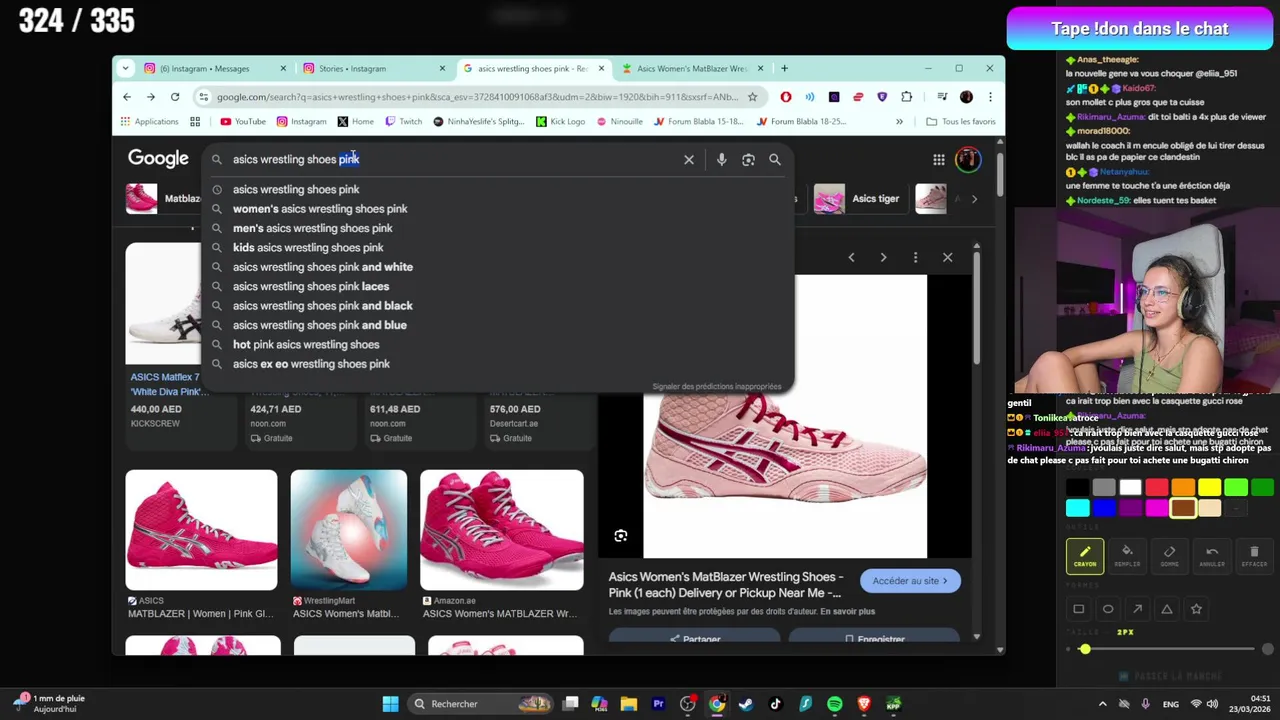The width and height of the screenshot is (1280, 720).
Task: Open Windows Start menu
Action: [x=390, y=704]
